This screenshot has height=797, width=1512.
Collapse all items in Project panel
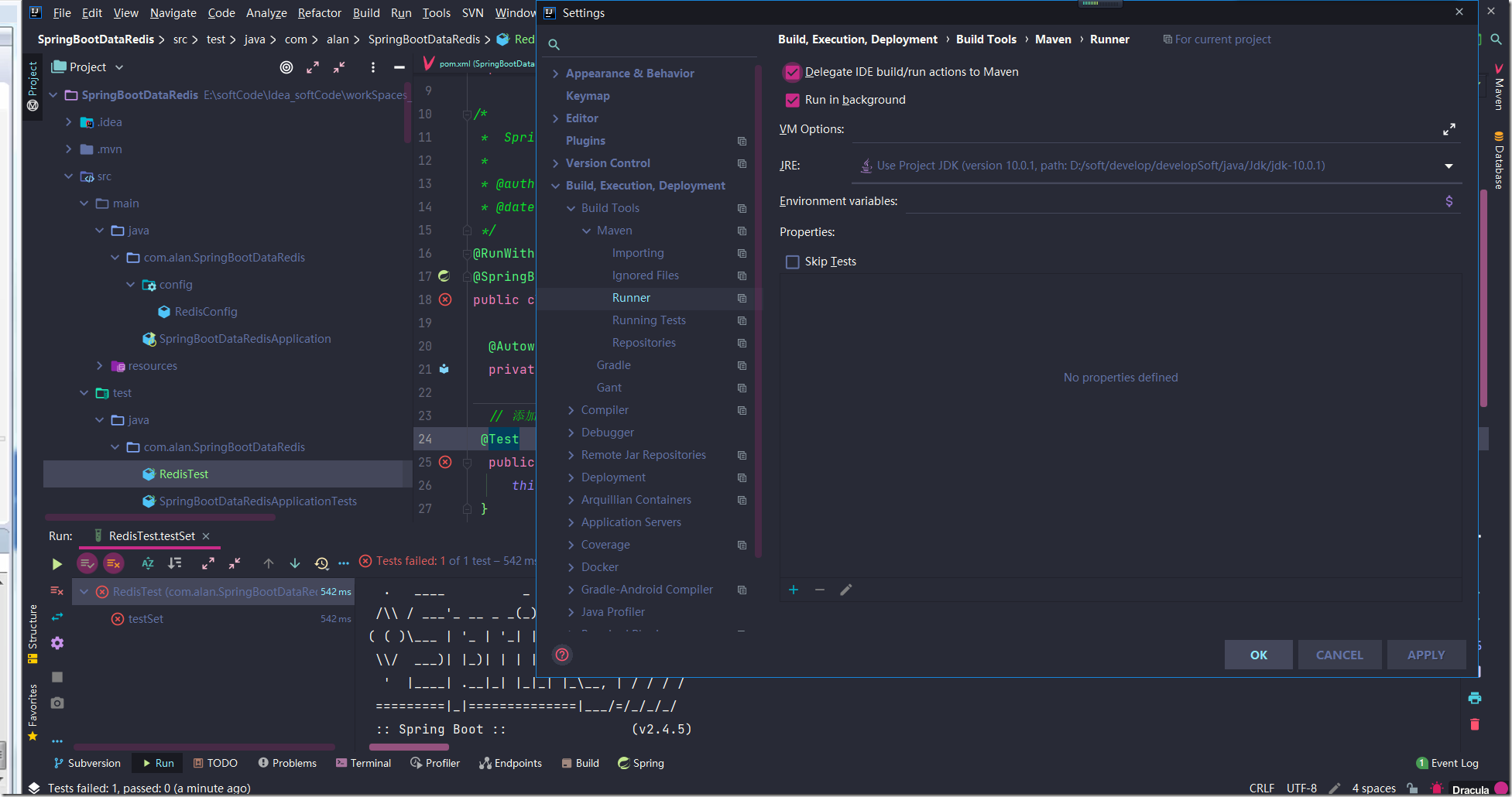339,67
